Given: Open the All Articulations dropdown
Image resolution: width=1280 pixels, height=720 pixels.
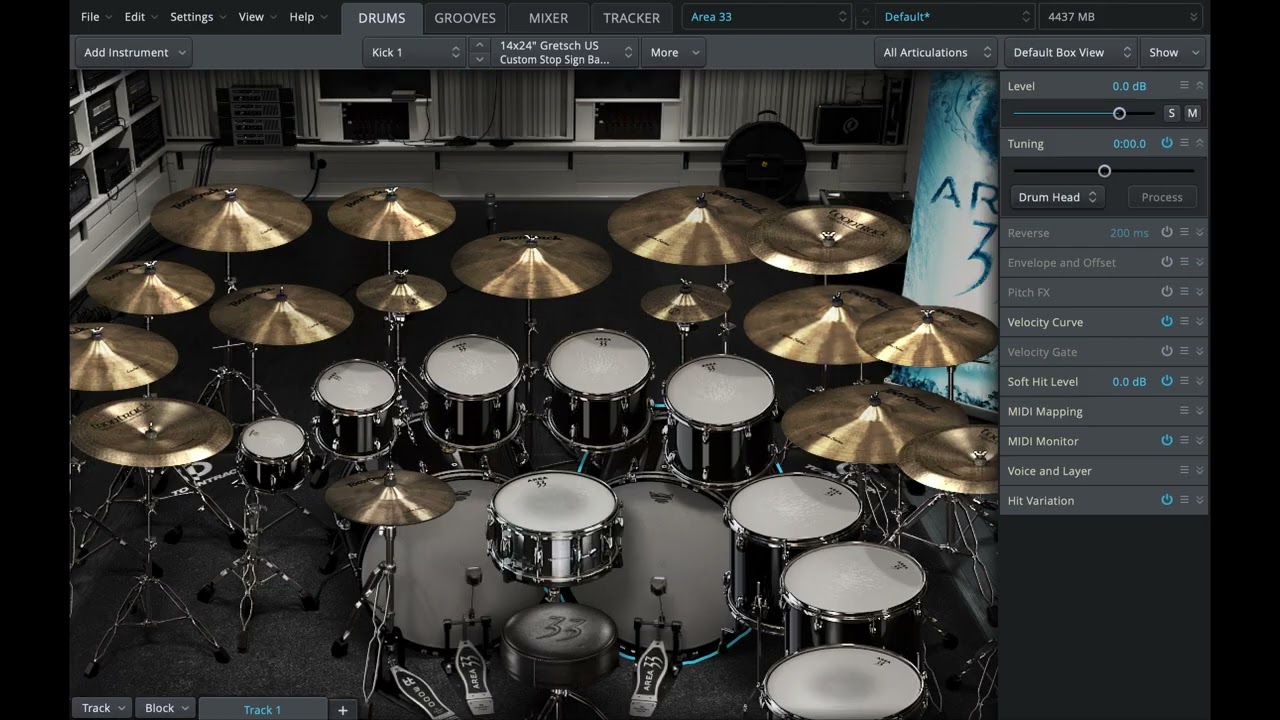Looking at the screenshot, I should pos(936,52).
